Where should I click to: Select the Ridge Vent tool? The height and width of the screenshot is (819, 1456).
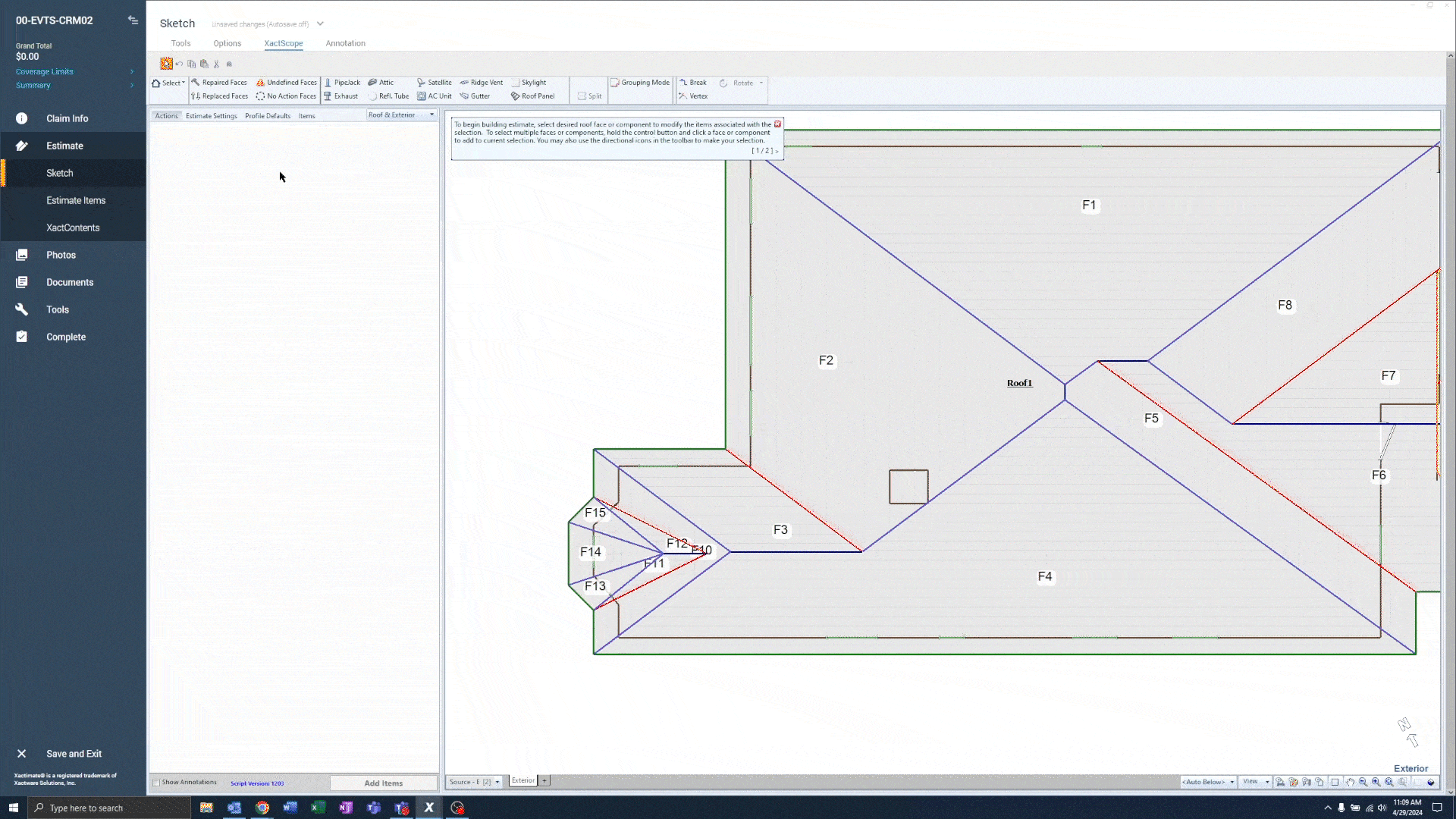(x=481, y=83)
